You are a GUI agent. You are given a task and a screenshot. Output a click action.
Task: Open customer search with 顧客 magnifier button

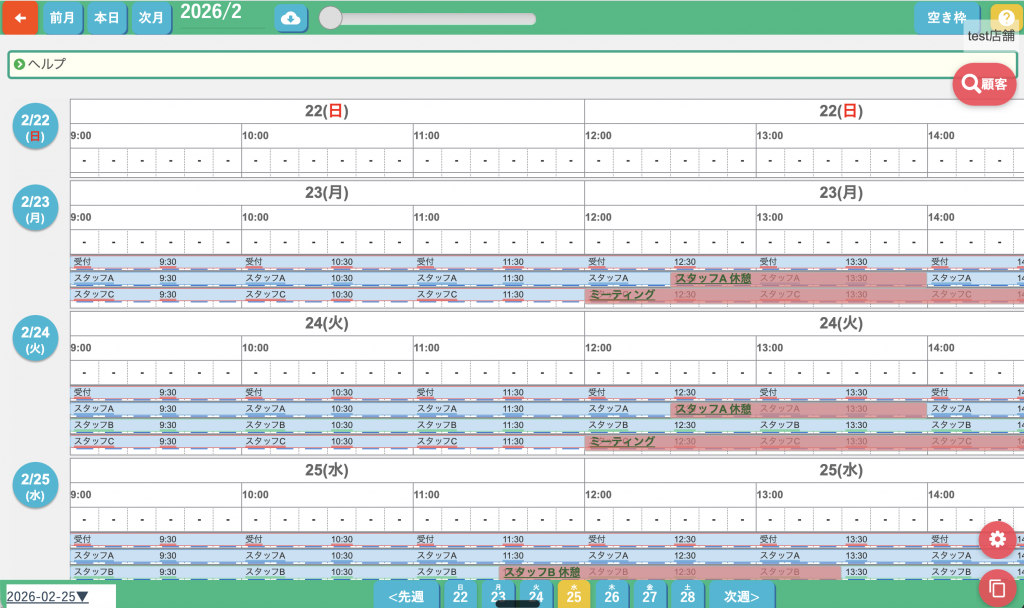[984, 84]
